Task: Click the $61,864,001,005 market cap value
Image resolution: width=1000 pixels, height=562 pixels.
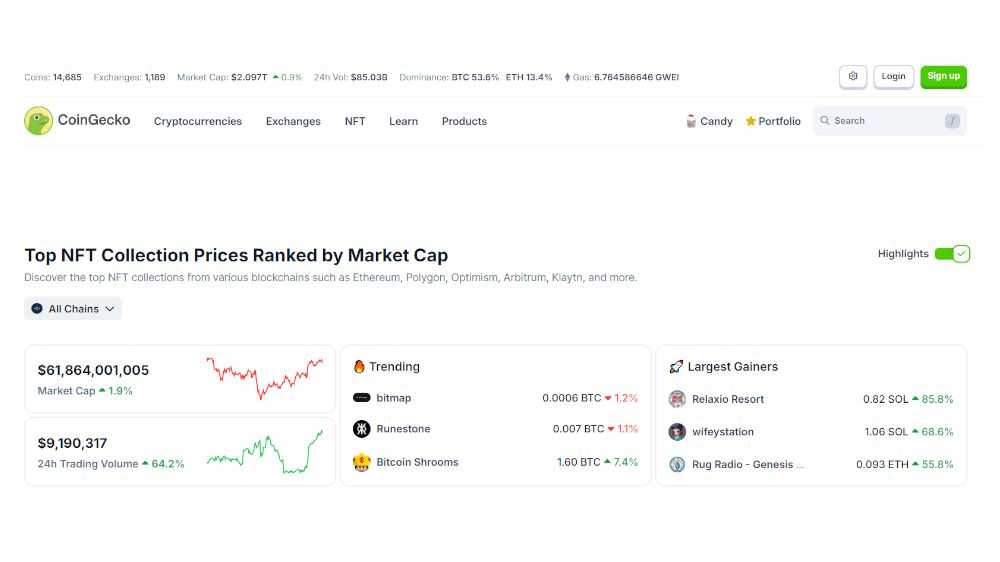Action: pos(93,370)
